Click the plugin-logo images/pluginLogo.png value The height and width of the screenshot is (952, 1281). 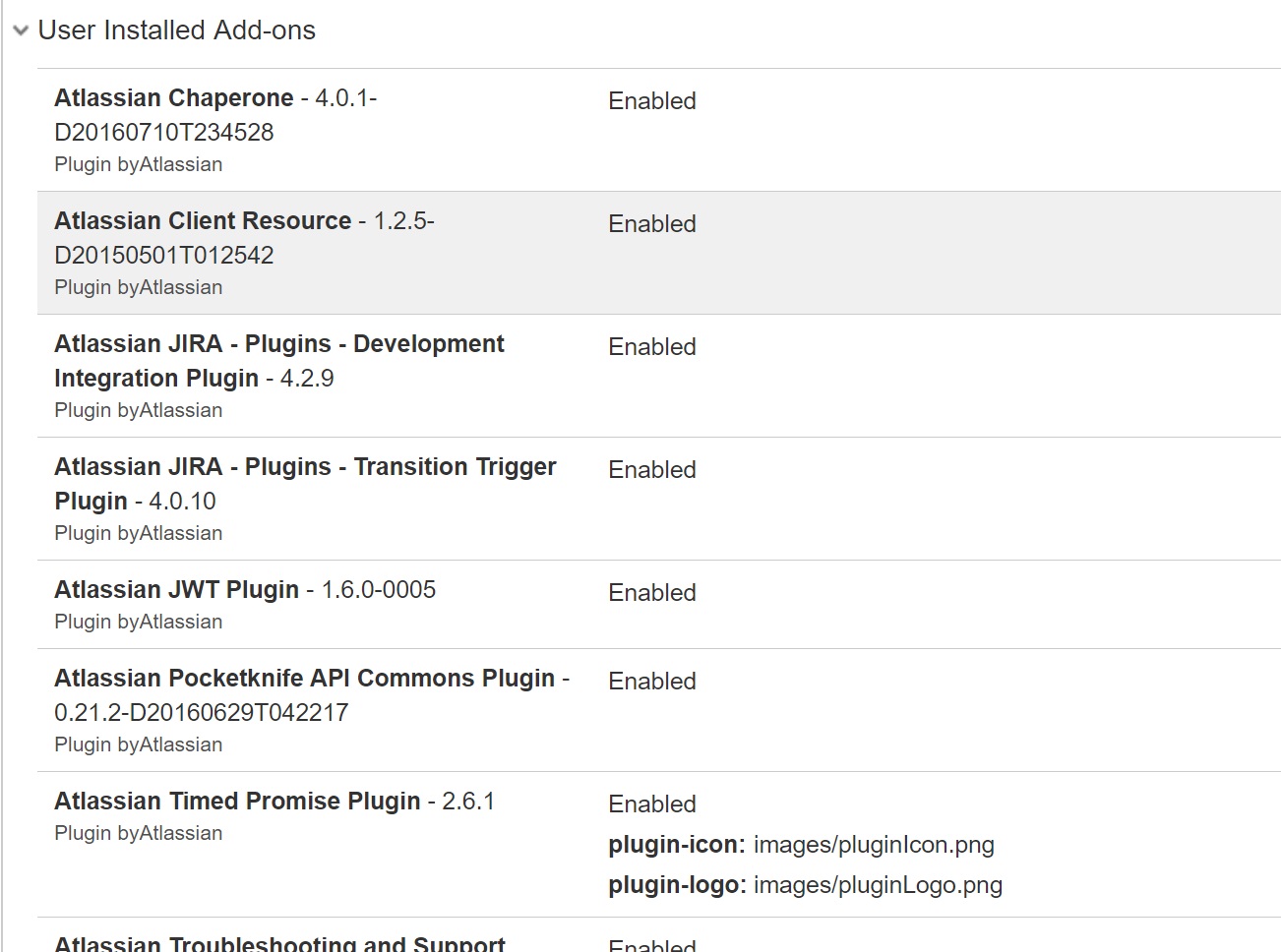point(878,885)
